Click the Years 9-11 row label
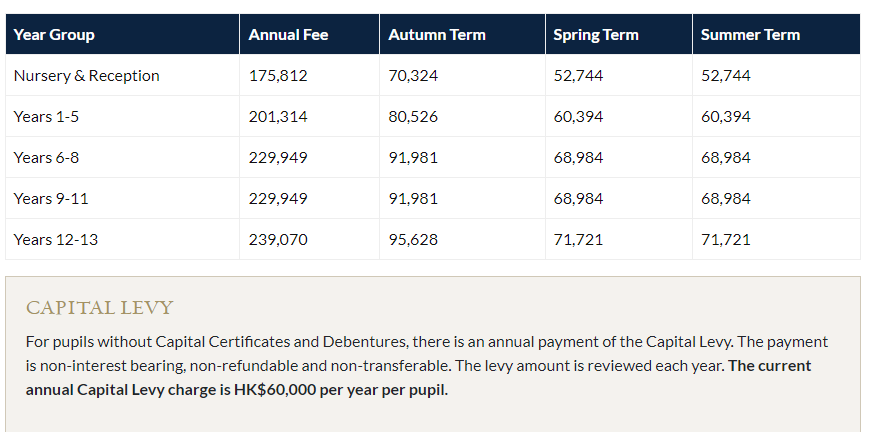Viewport: 869px width, 432px height. pyautogui.click(x=50, y=199)
